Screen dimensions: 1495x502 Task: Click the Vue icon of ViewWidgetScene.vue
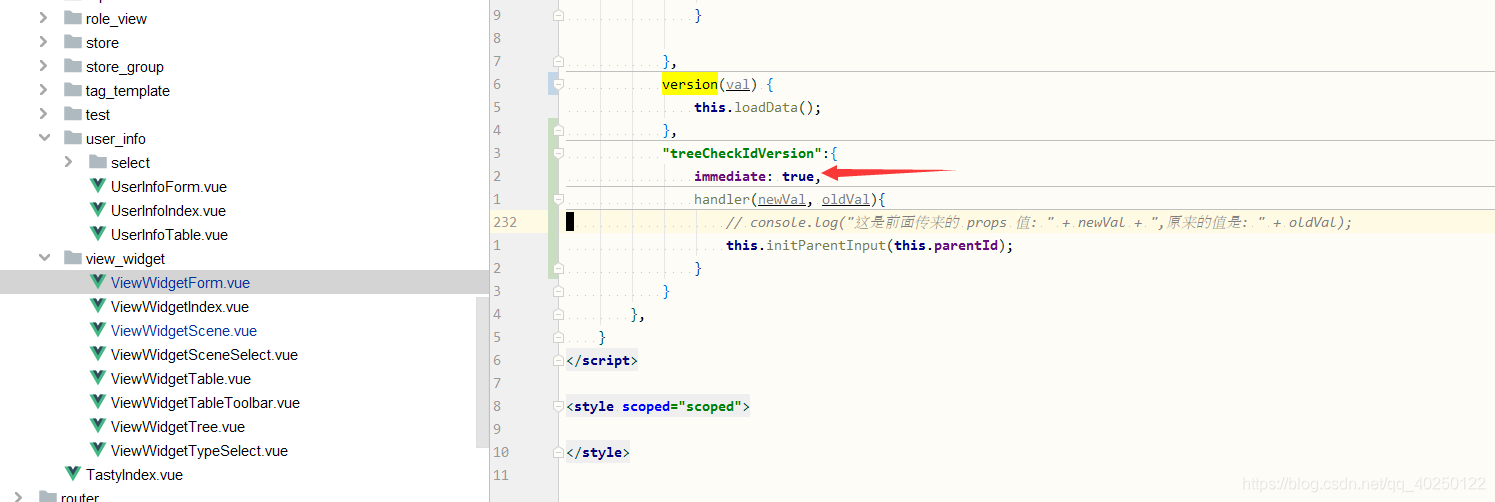[98, 330]
